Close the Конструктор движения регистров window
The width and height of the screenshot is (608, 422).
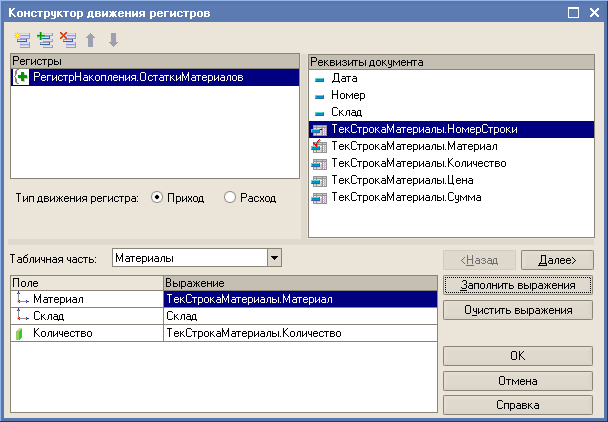point(594,13)
